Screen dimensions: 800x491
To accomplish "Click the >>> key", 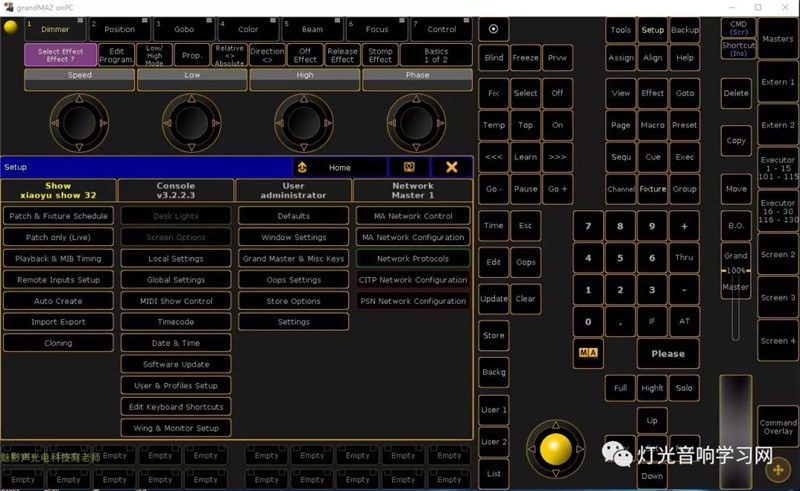I will pyautogui.click(x=557, y=157).
